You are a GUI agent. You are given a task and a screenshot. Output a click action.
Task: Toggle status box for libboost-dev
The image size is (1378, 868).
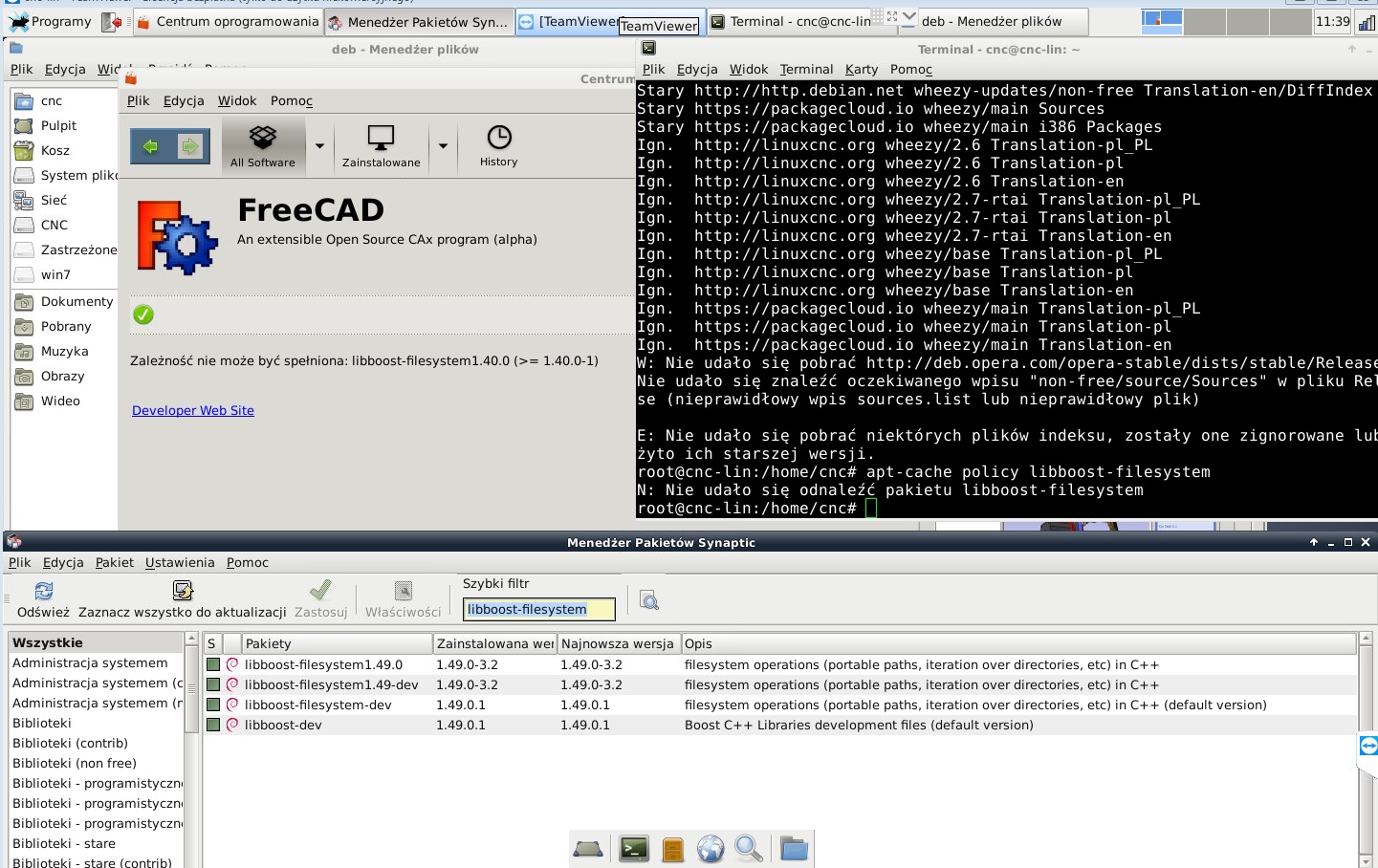point(213,725)
